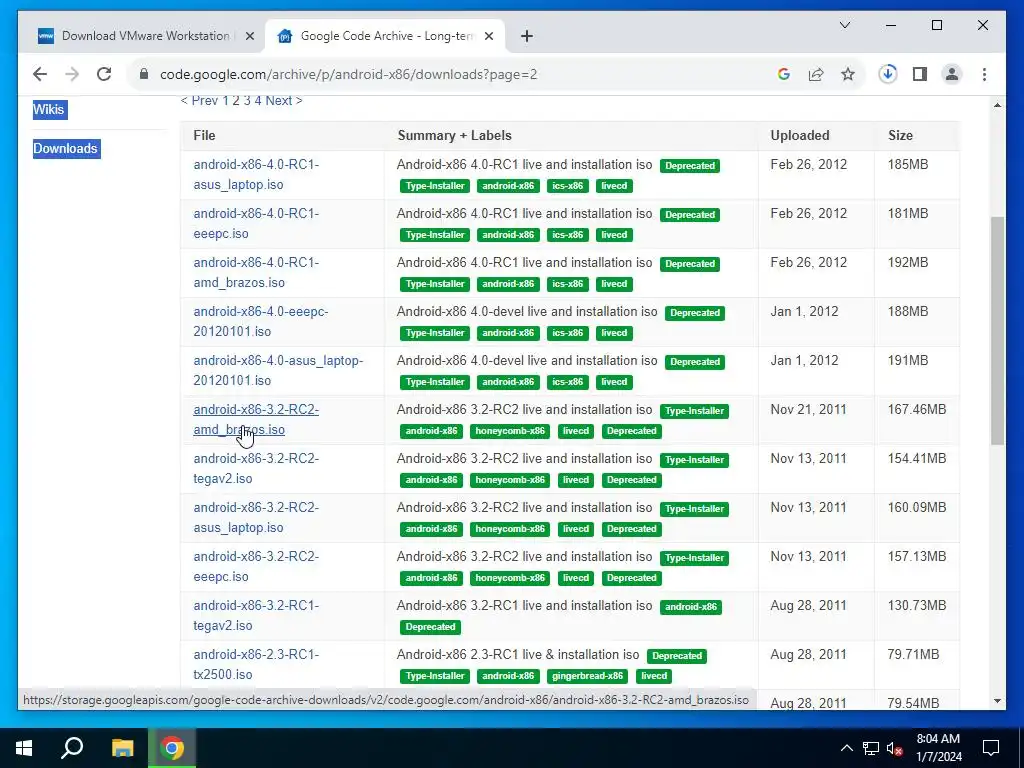The image size is (1024, 768).
Task: Close the Download VMware Workstation tab
Action: pos(249,36)
